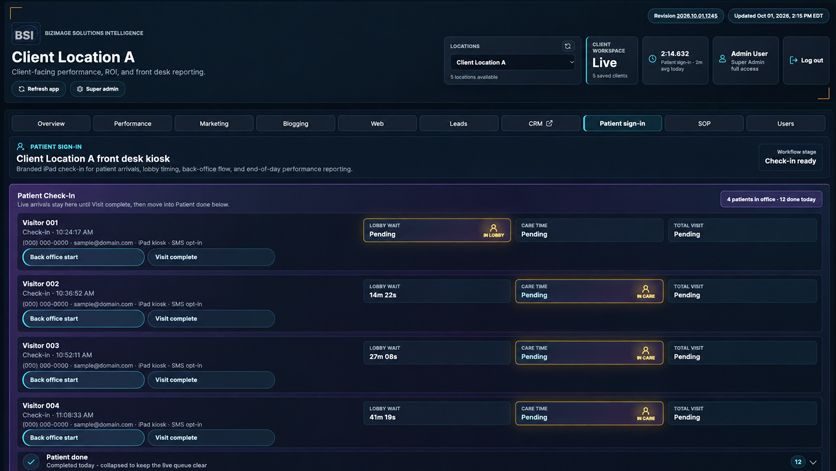
Task: Click the Client Location A front desk kiosk heading
Action: 93,158
